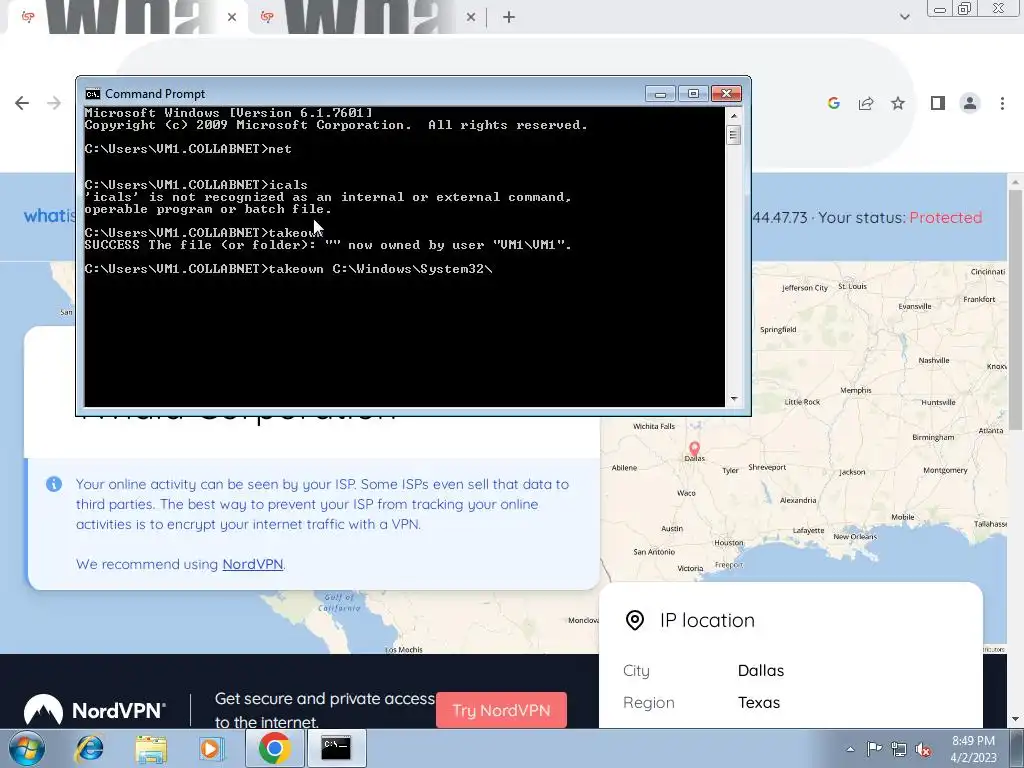Click the info icon beside ISP notice
This screenshot has width=1024, height=768.
coord(54,484)
